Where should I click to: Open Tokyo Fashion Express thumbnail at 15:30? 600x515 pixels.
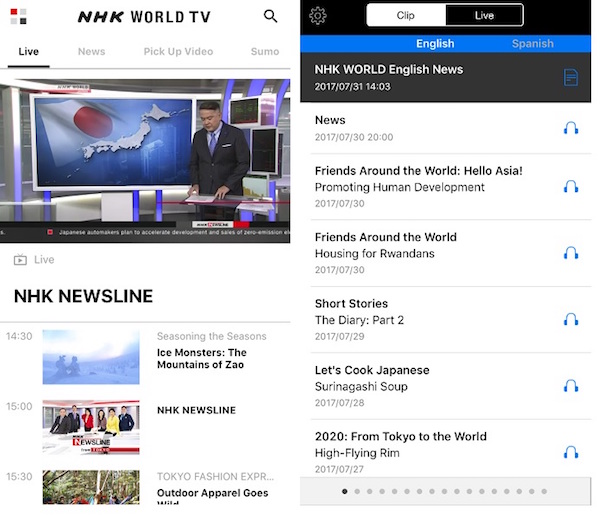coord(91,487)
